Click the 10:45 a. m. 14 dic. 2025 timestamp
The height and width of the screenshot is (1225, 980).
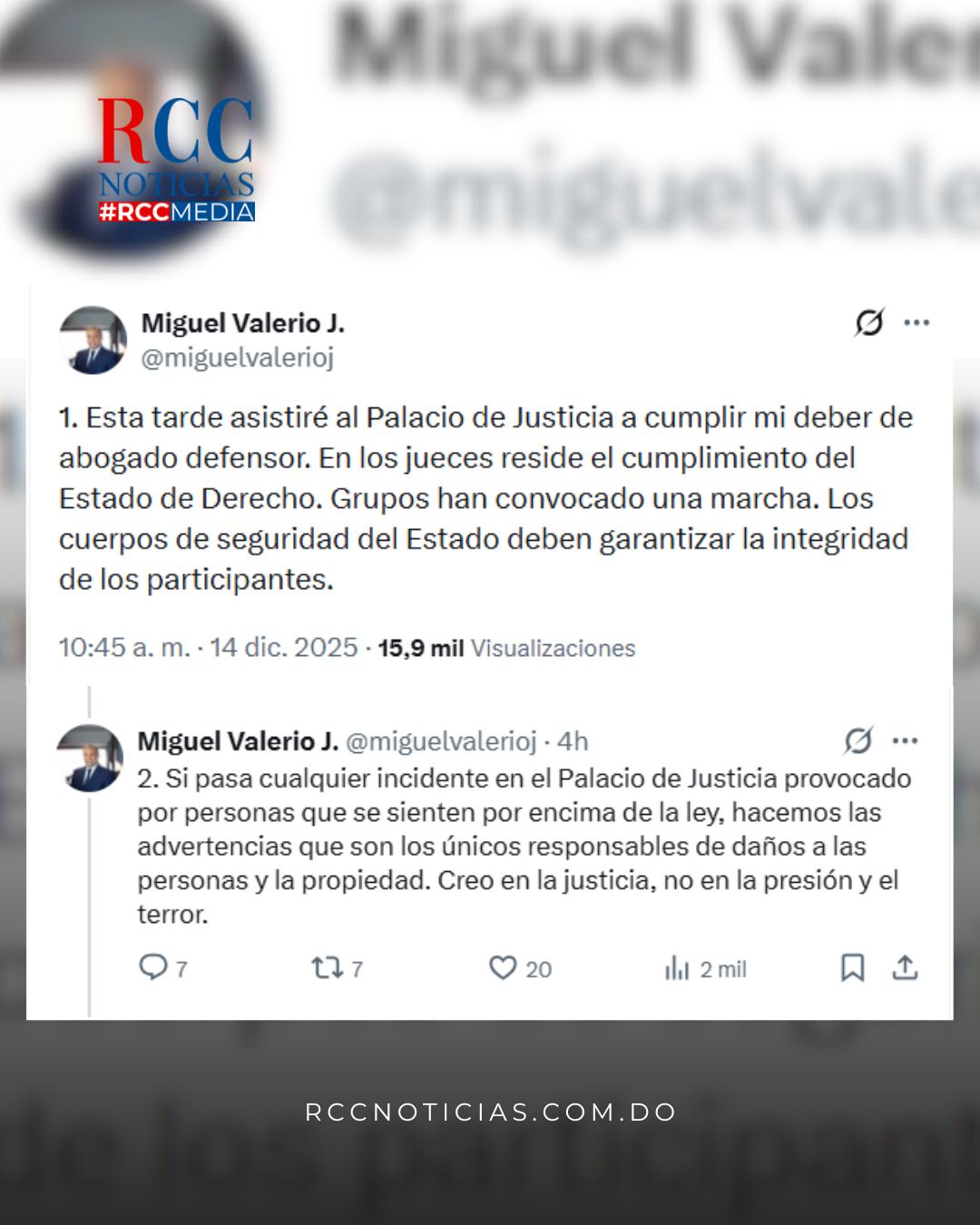coord(209,648)
